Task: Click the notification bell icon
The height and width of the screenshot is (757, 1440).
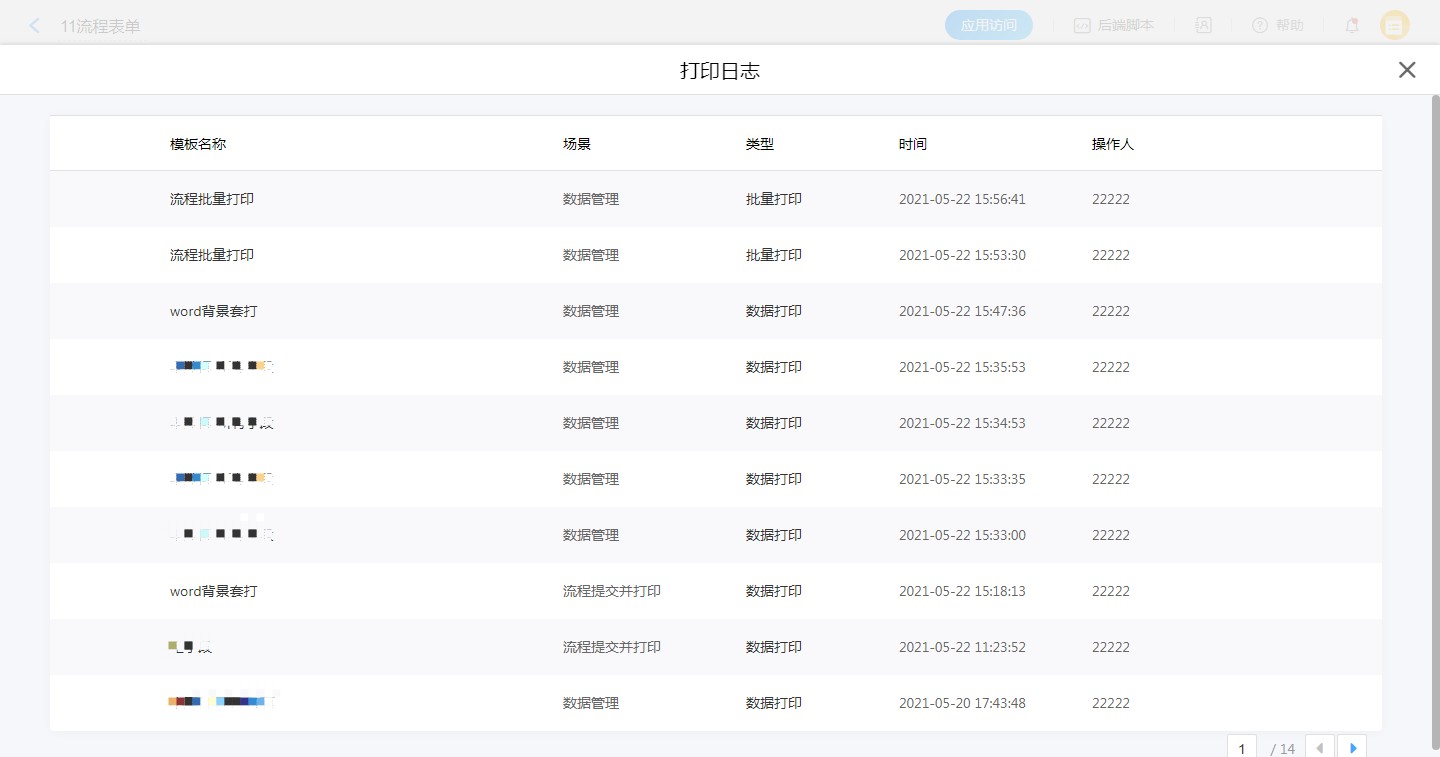Action: tap(1352, 26)
